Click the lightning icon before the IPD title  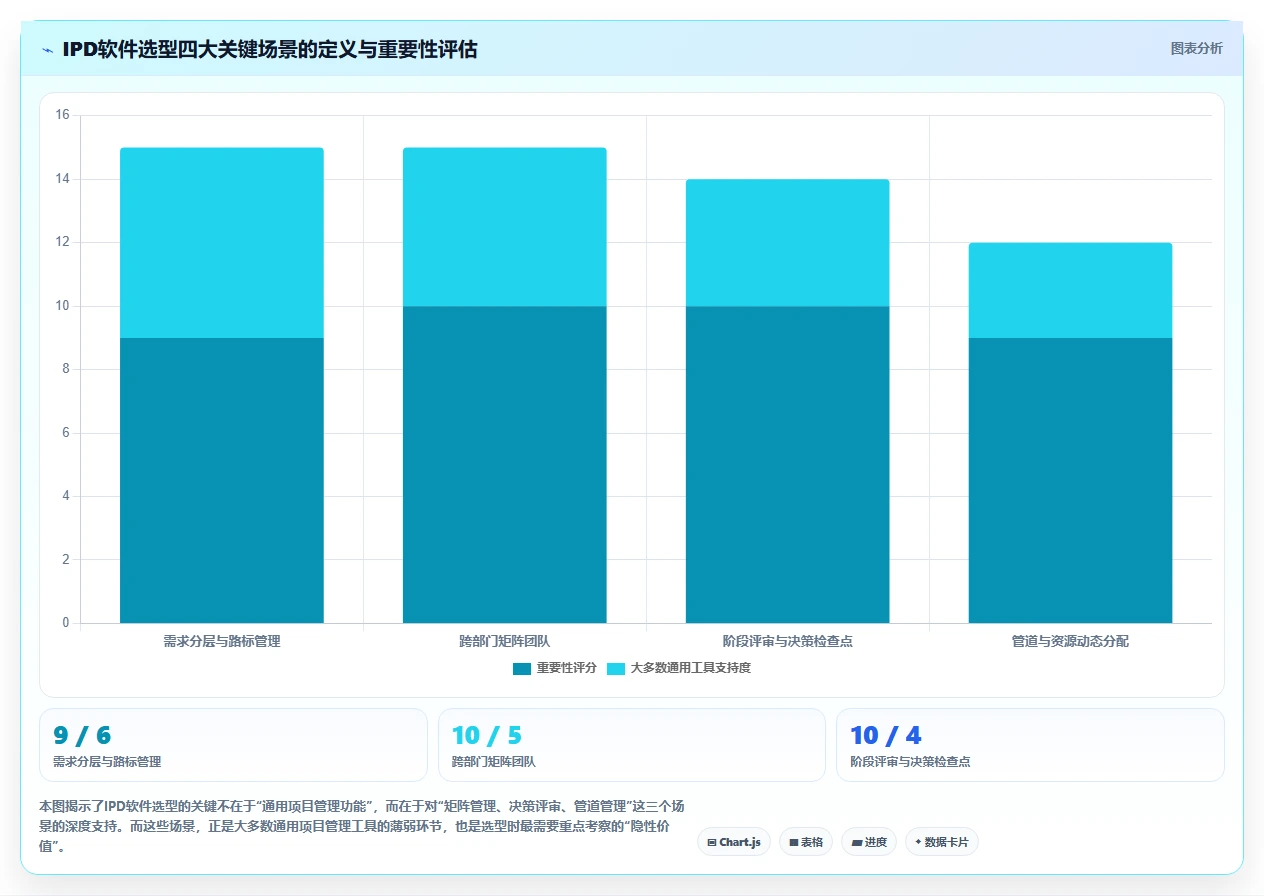(x=47, y=49)
